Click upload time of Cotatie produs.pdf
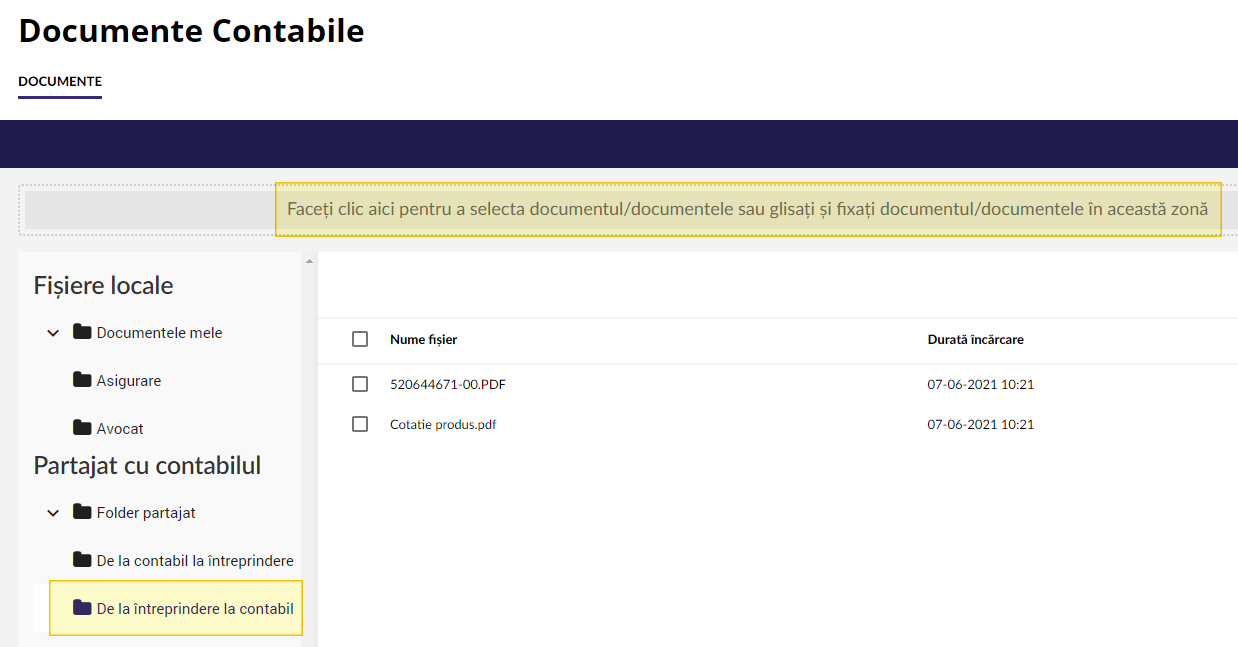The image size is (1238, 647). coord(981,424)
